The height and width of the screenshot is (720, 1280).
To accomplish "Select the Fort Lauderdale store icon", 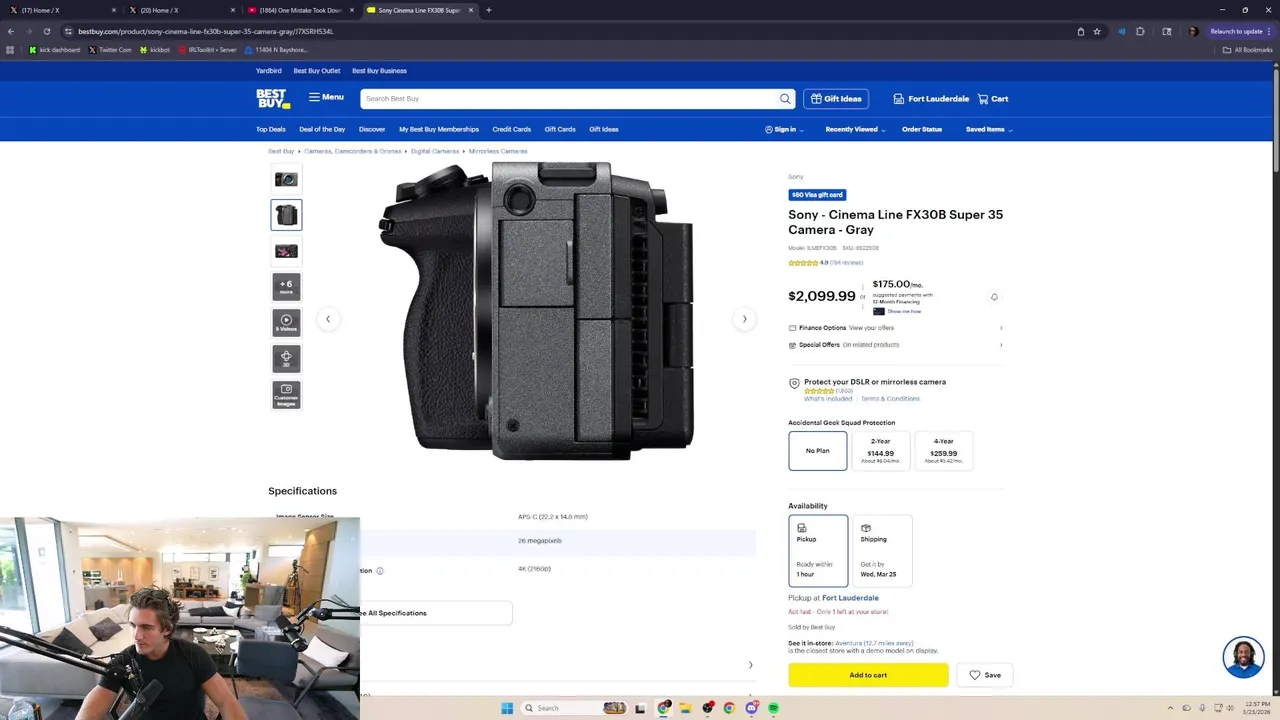I will (x=898, y=99).
